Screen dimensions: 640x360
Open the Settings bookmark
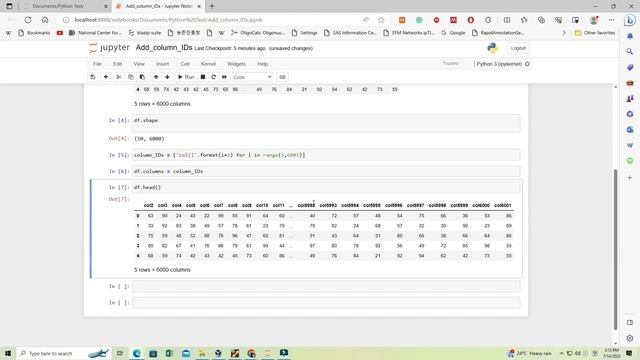click(305, 33)
